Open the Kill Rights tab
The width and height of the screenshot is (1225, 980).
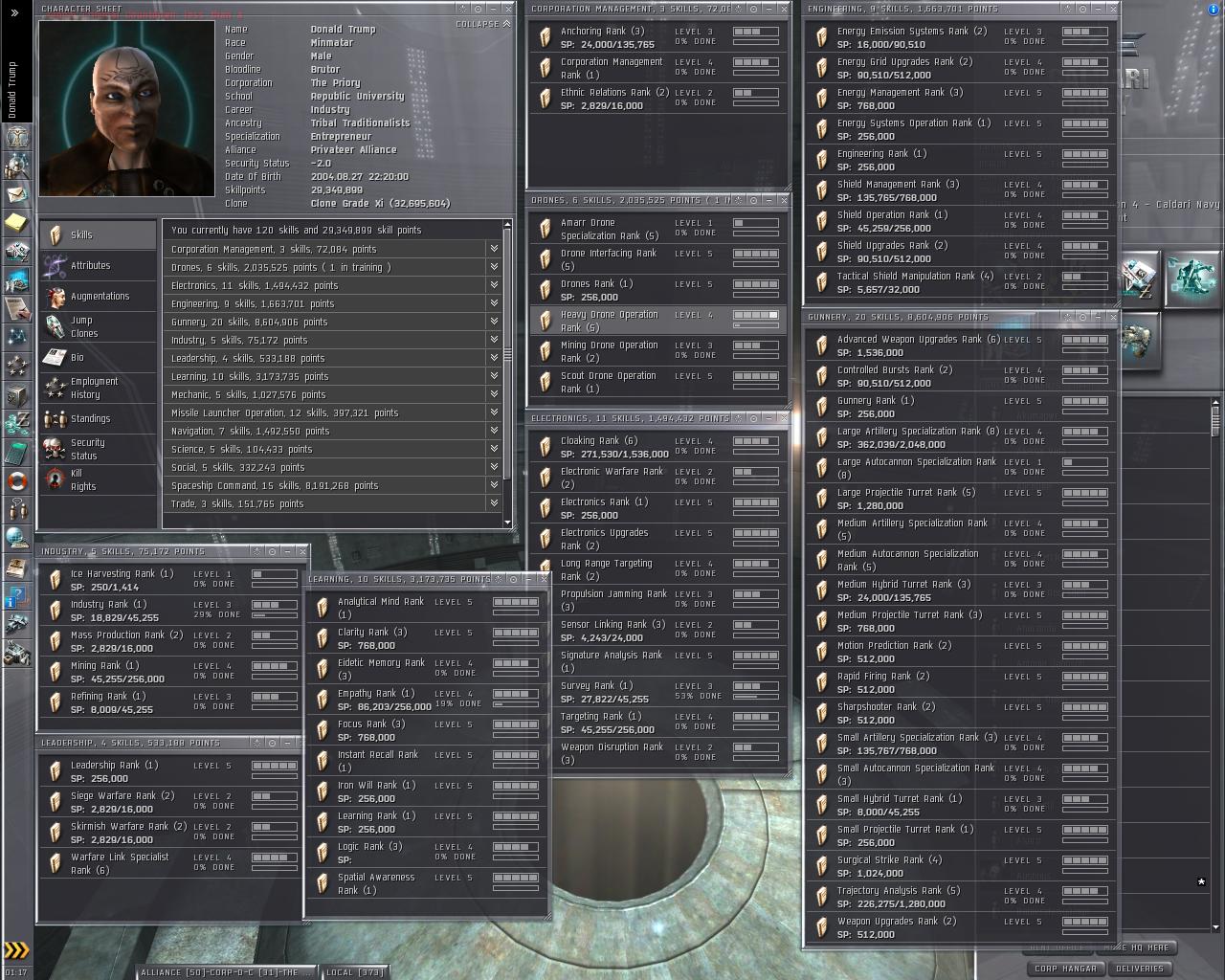(98, 479)
